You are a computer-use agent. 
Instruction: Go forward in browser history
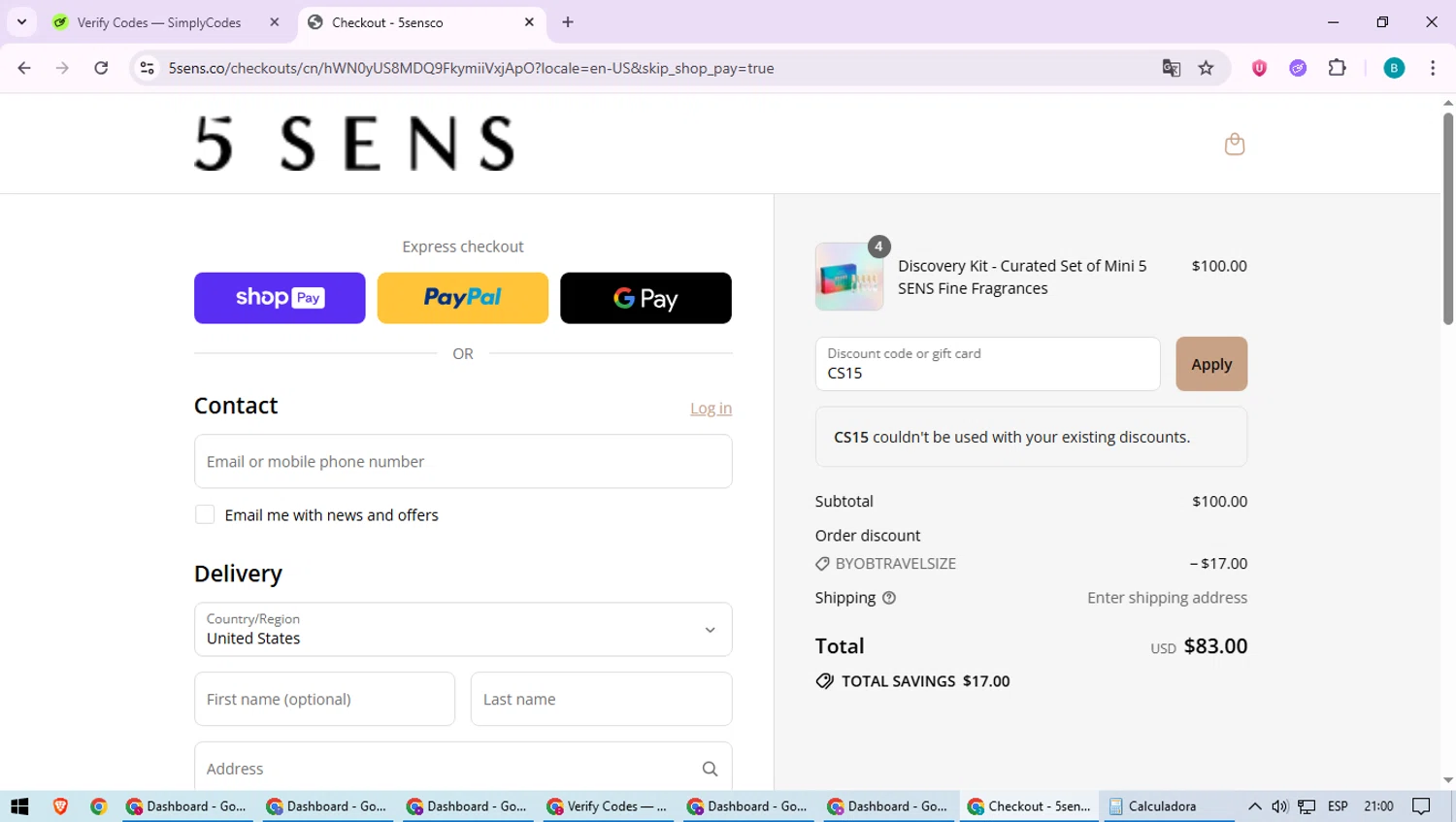62,68
